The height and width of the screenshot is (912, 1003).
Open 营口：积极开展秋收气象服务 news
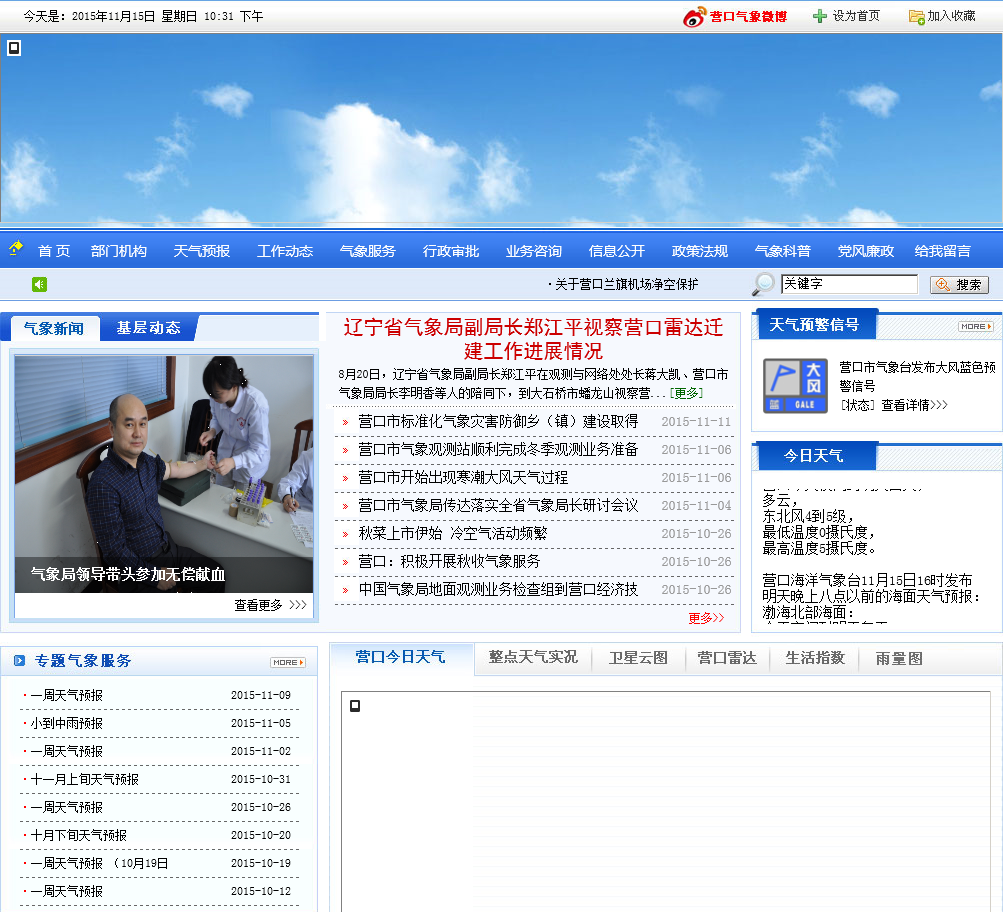[449, 562]
